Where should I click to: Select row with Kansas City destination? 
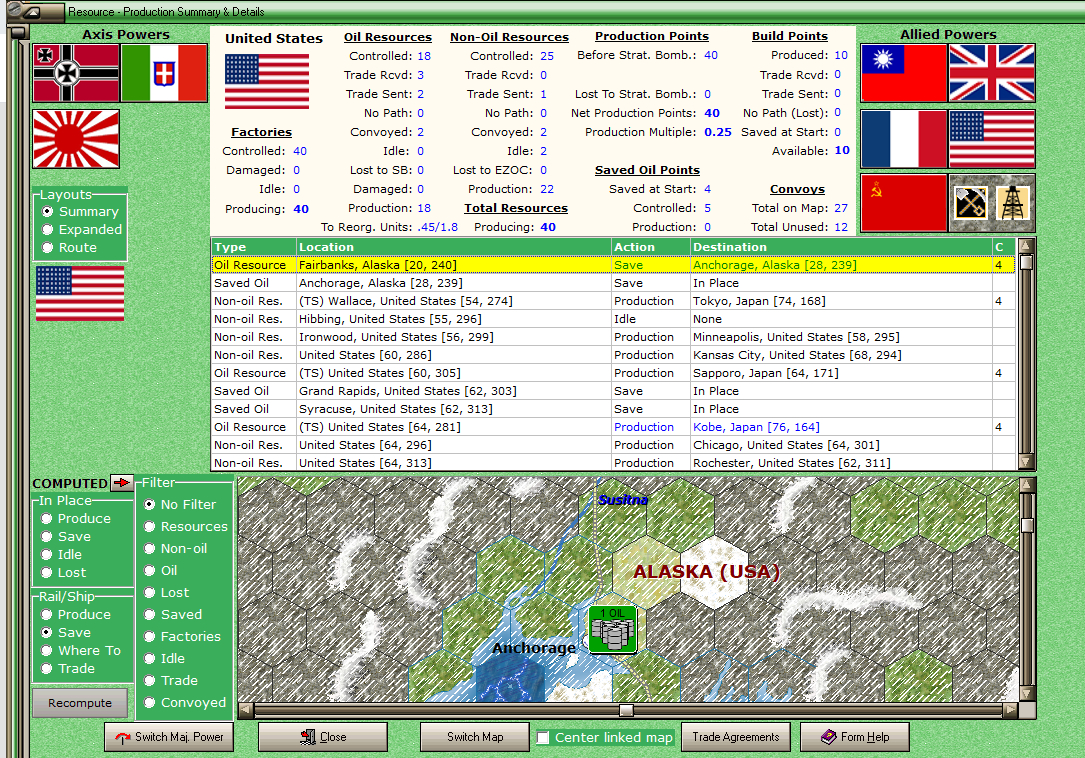(x=613, y=355)
